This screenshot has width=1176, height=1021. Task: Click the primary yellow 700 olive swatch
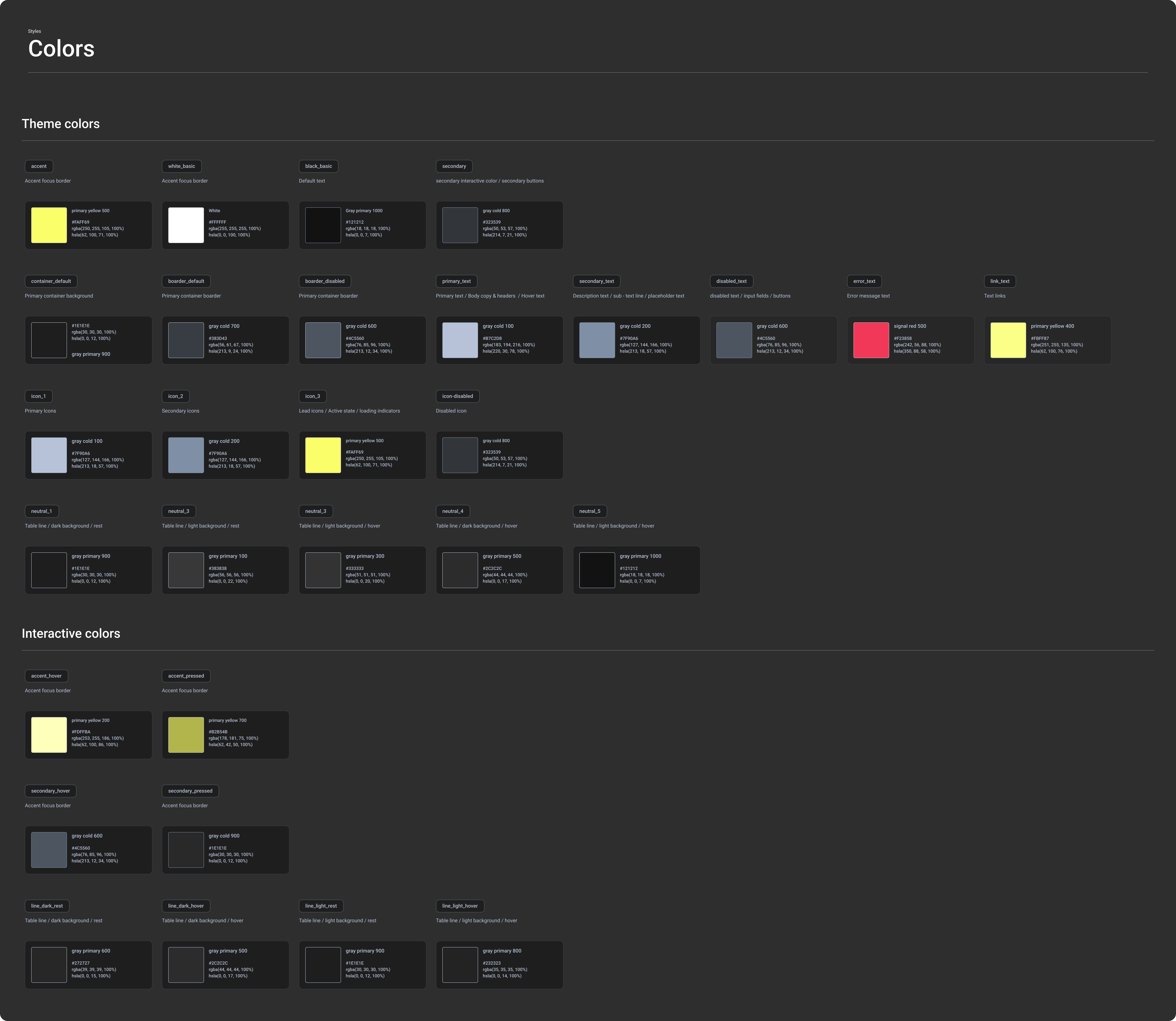click(186, 735)
